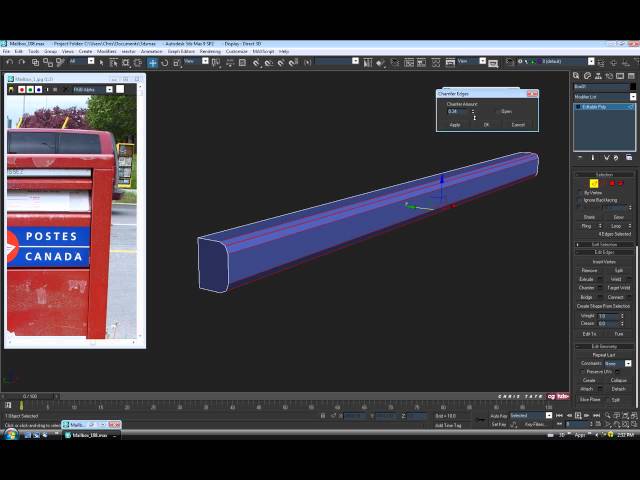Click the Pin Stack icon under modifier stack
The width and height of the screenshot is (640, 480).
tap(580, 157)
